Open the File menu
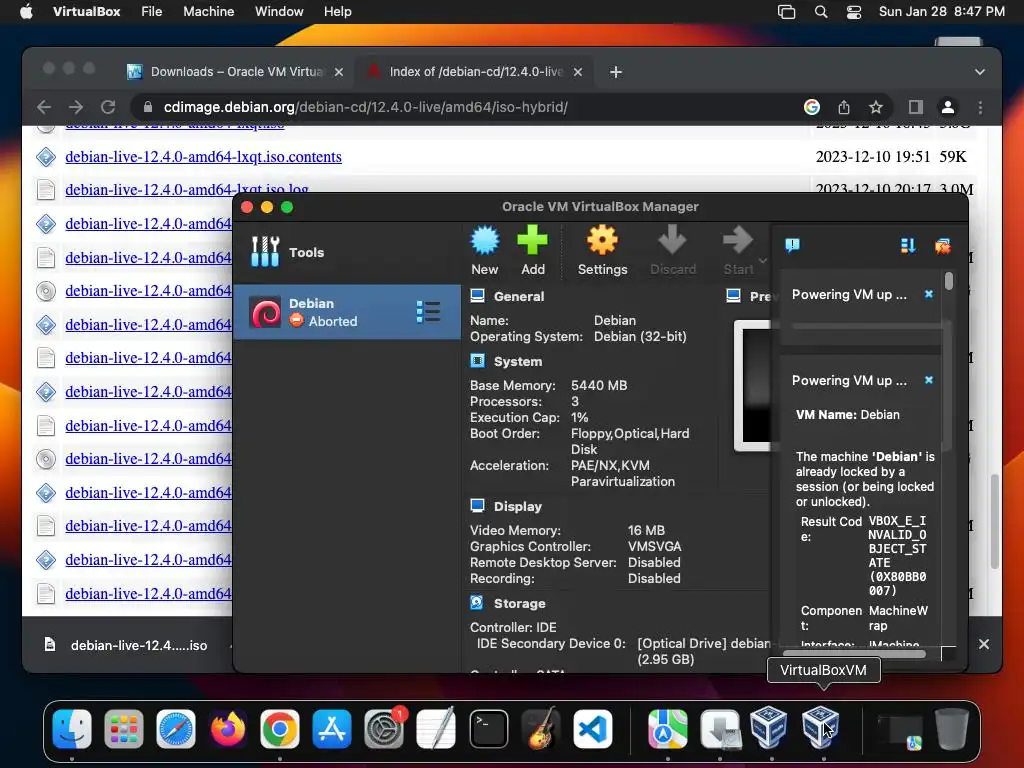Screen dimensions: 1024x768 tap(152, 12)
